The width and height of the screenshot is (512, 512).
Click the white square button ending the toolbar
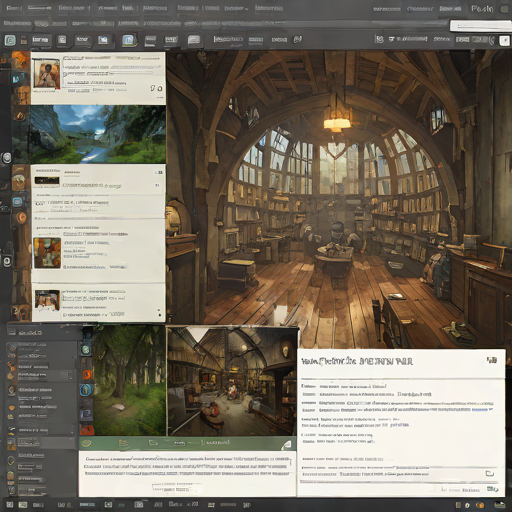pos(504,40)
